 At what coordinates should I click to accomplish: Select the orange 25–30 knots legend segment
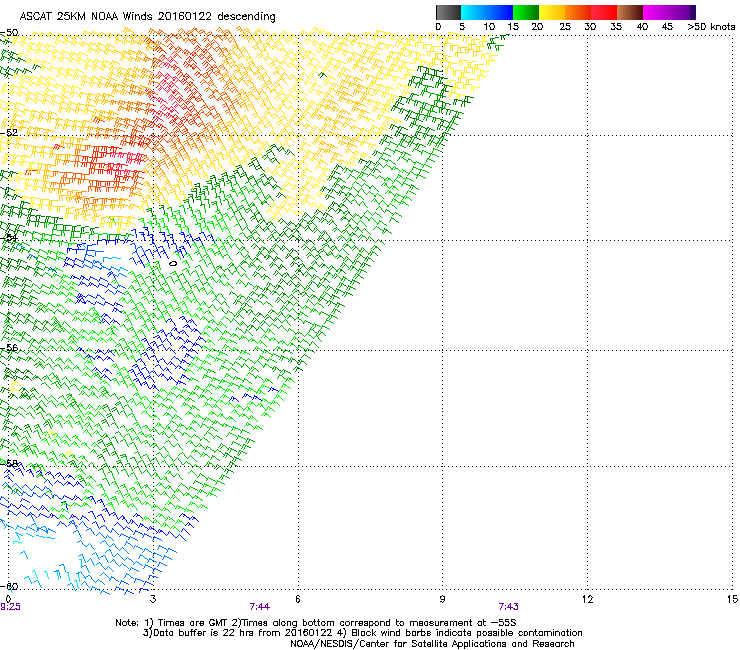pos(578,12)
